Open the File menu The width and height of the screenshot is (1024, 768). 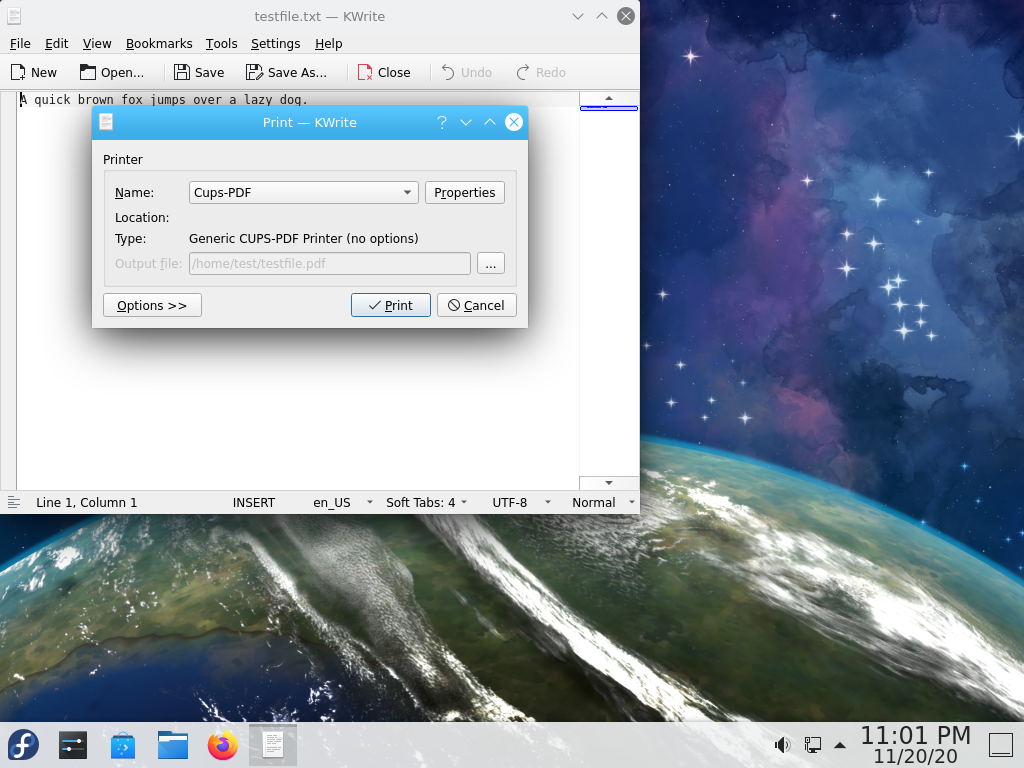20,43
